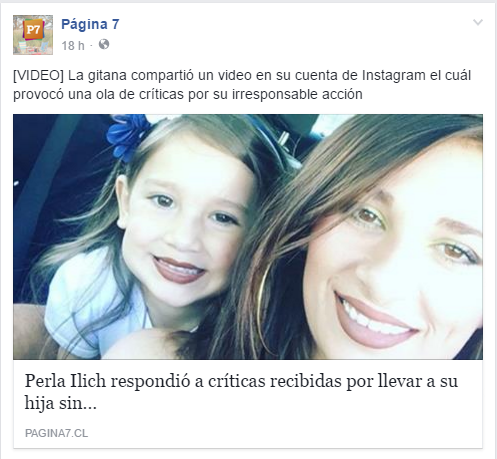Viewport: 497px width, 459px height.
Task: Click the 'Perla Ilich' name in the headline
Action: click(65, 381)
